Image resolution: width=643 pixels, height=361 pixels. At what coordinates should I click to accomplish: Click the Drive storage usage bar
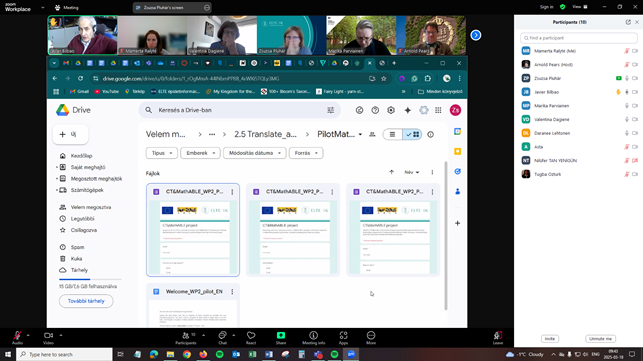(x=90, y=279)
